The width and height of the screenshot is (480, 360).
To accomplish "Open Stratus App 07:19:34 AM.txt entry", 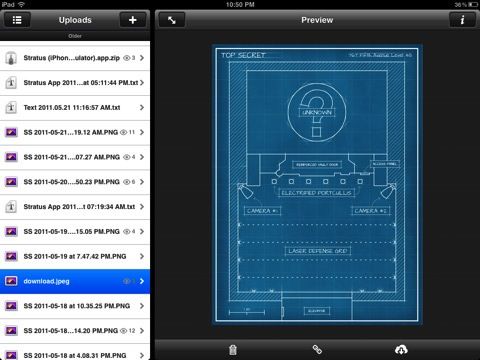I will (x=75, y=207).
